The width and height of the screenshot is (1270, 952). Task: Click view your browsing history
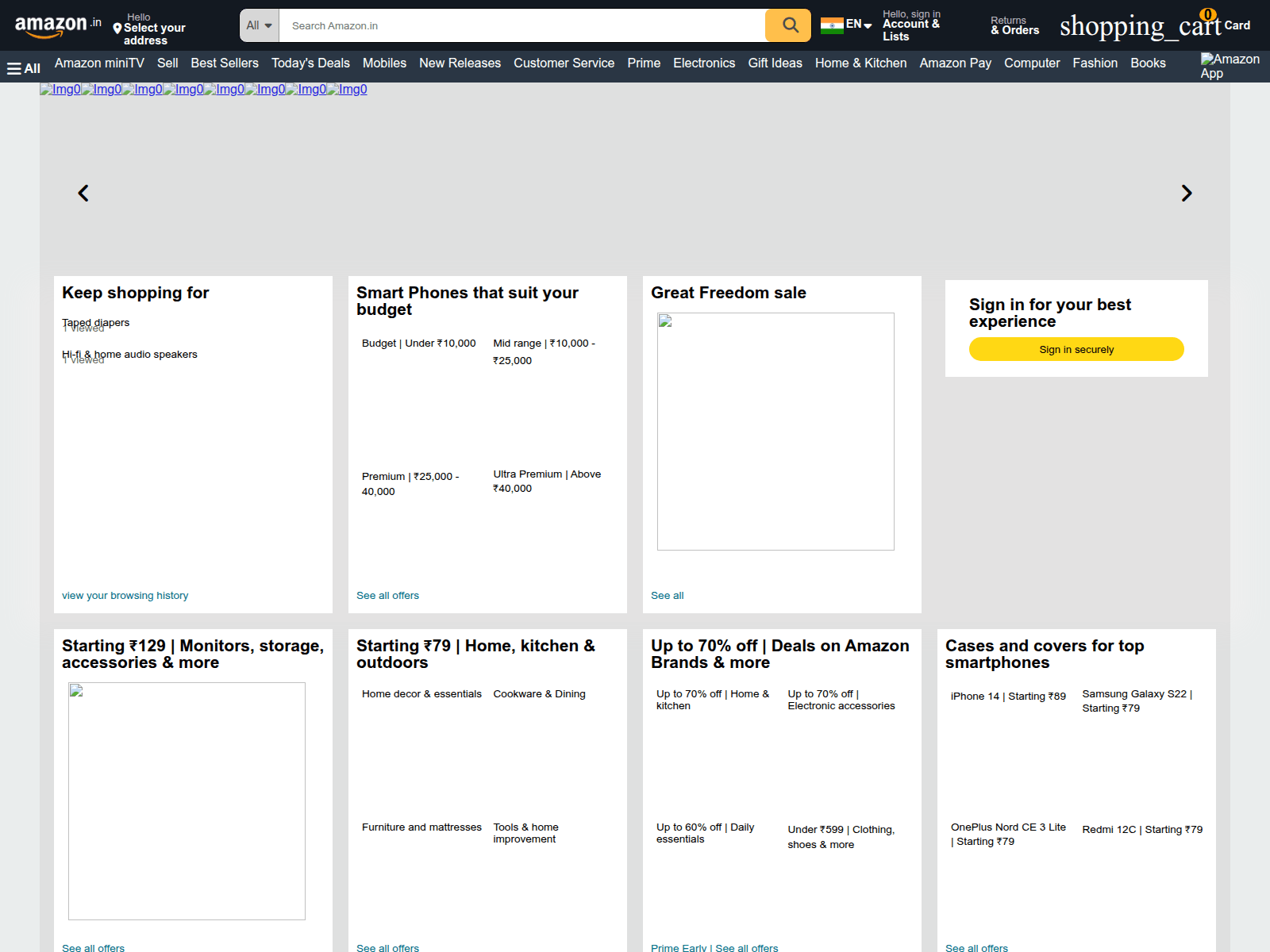(x=125, y=596)
